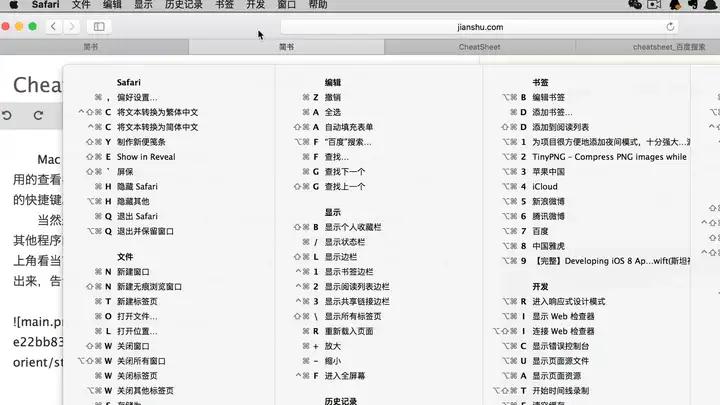
Task: Go back with the Safari back arrow
Action: click(x=54, y=27)
